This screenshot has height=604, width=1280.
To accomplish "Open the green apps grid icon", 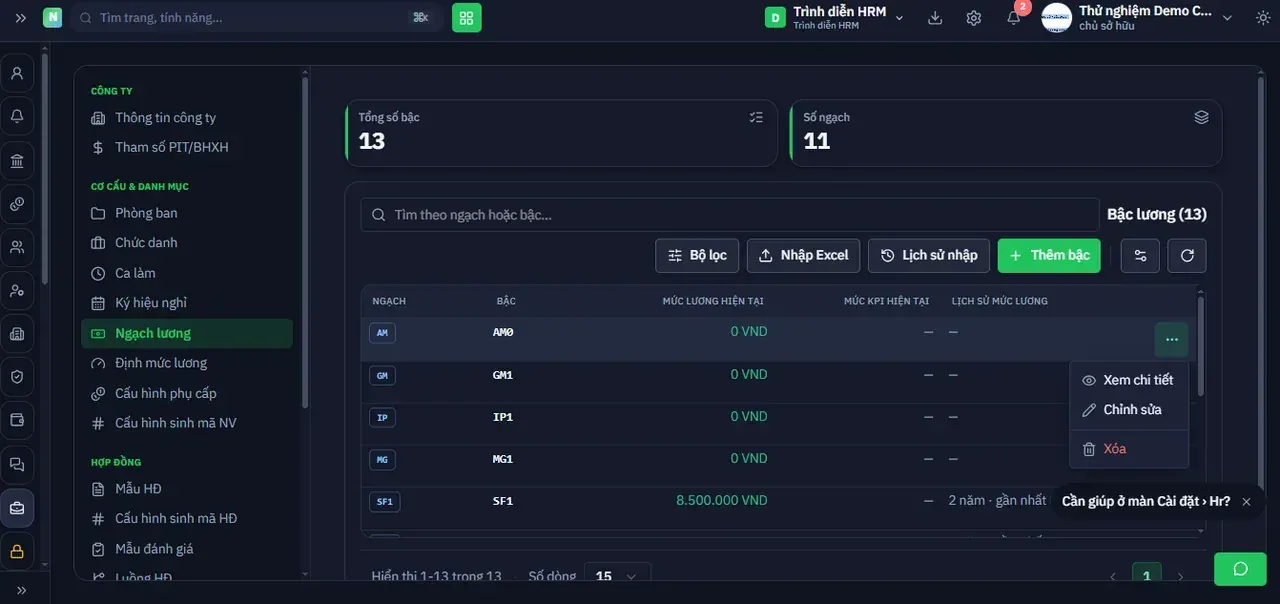I will pos(466,18).
